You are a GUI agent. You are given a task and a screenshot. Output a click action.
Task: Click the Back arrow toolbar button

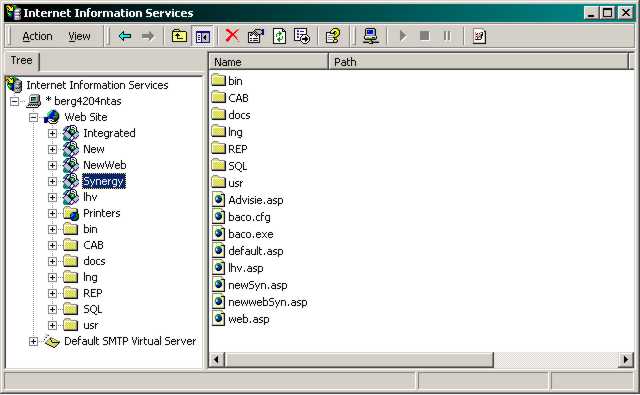pos(124,36)
